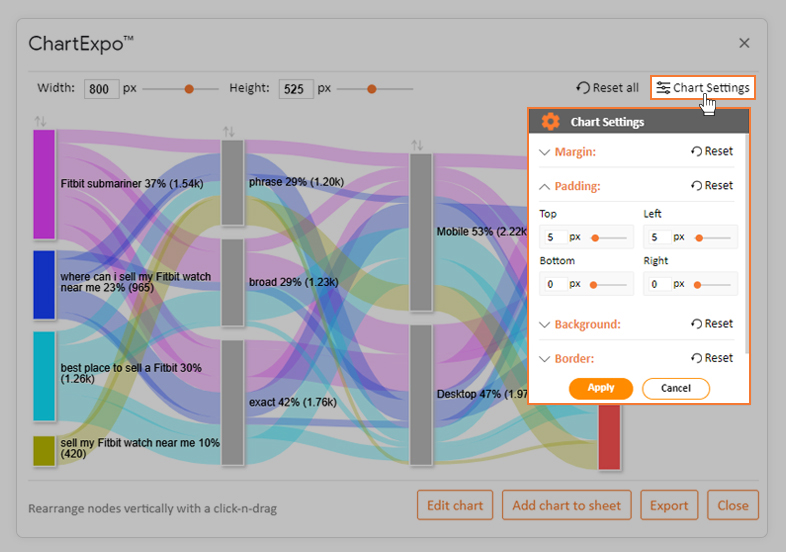Click the Top padding slider handle
Screen dimensions: 786x552
(595, 238)
